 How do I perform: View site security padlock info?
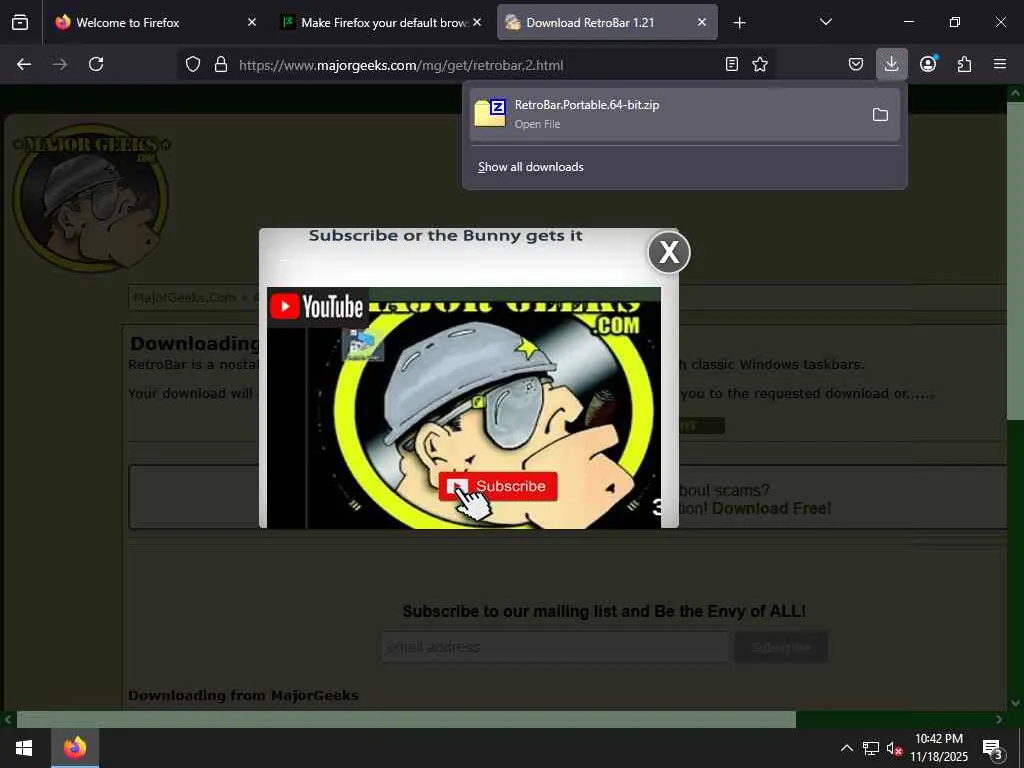click(221, 64)
